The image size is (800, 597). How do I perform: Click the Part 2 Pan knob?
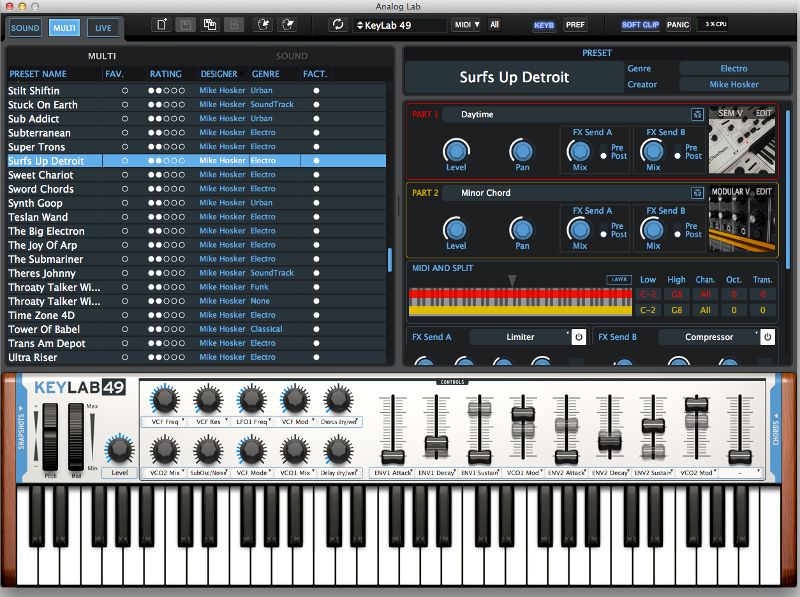pos(521,230)
